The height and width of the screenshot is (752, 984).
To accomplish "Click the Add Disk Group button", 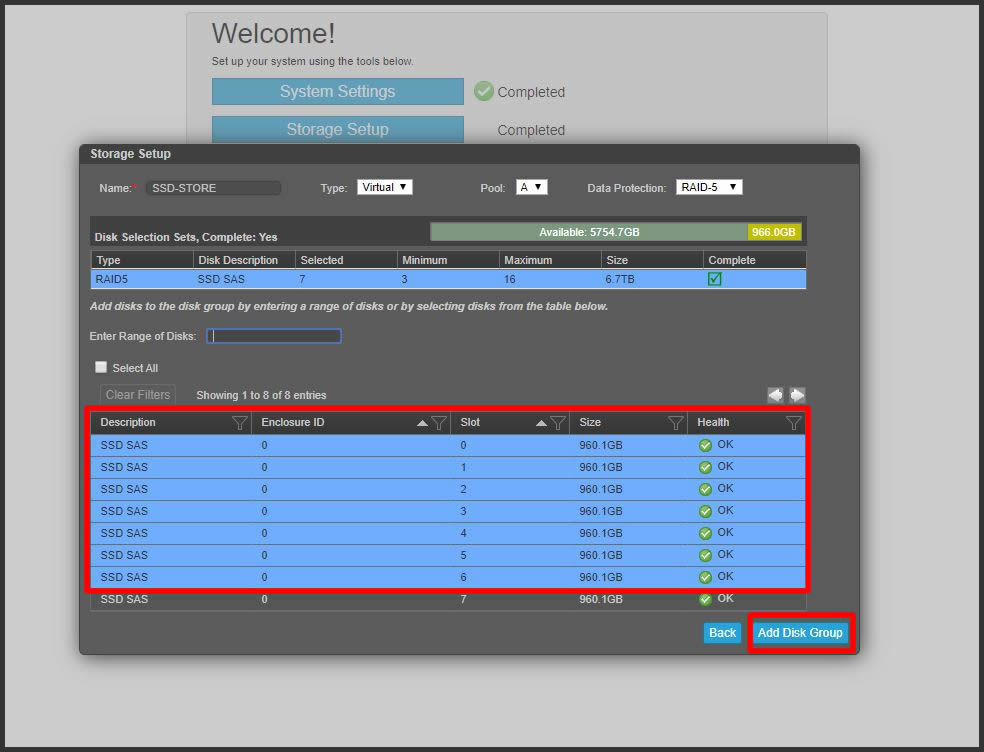I will click(x=800, y=633).
